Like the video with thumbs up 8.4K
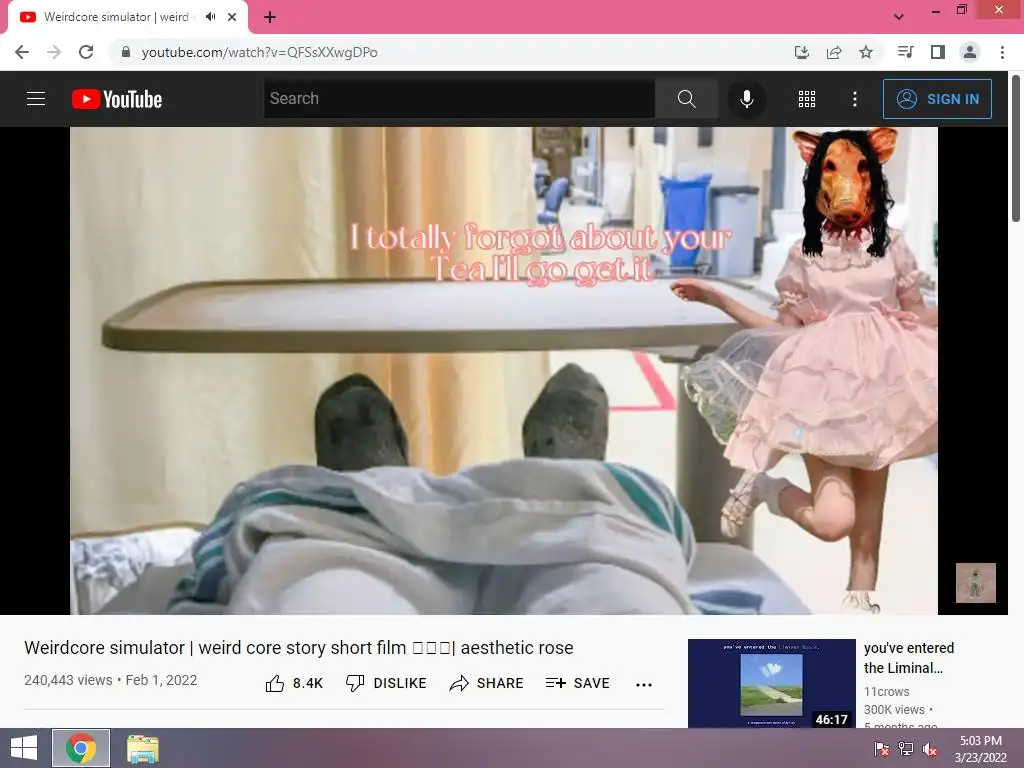 pos(295,683)
